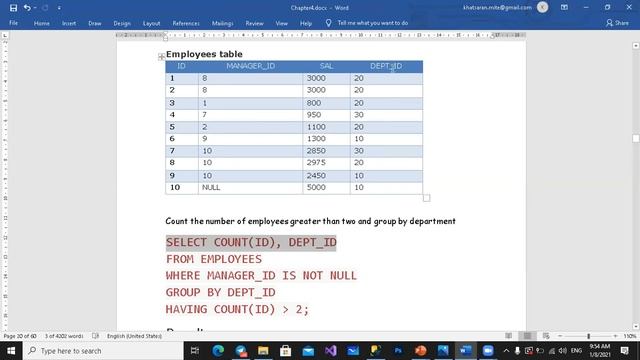
Task: Click the MANAGER_ID column header
Action: [x=250, y=66]
